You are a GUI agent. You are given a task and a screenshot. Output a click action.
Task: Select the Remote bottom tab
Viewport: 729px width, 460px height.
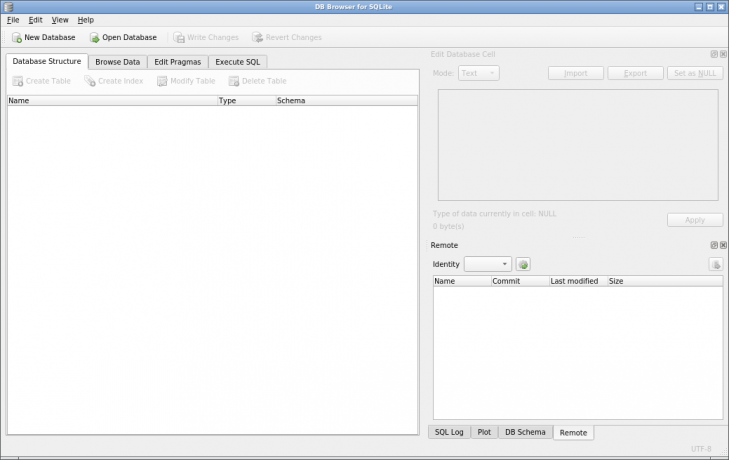[573, 433]
